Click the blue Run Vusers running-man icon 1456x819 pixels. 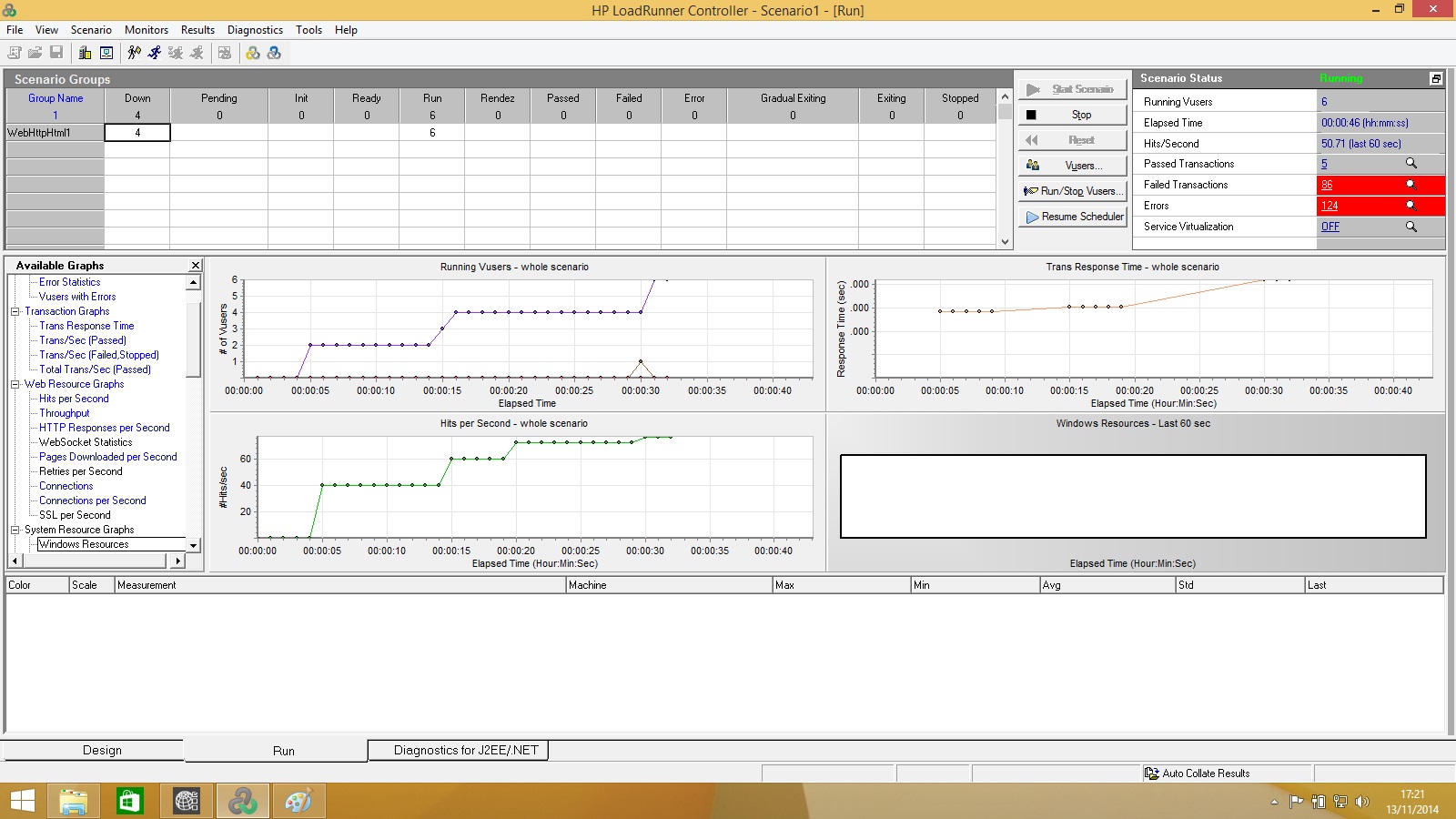[x=155, y=53]
